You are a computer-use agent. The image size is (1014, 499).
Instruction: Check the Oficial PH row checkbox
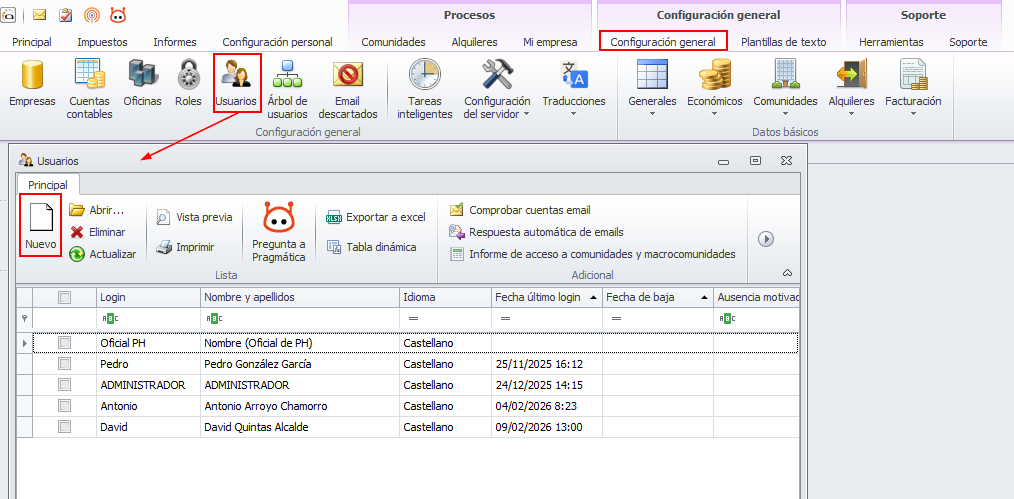point(65,343)
